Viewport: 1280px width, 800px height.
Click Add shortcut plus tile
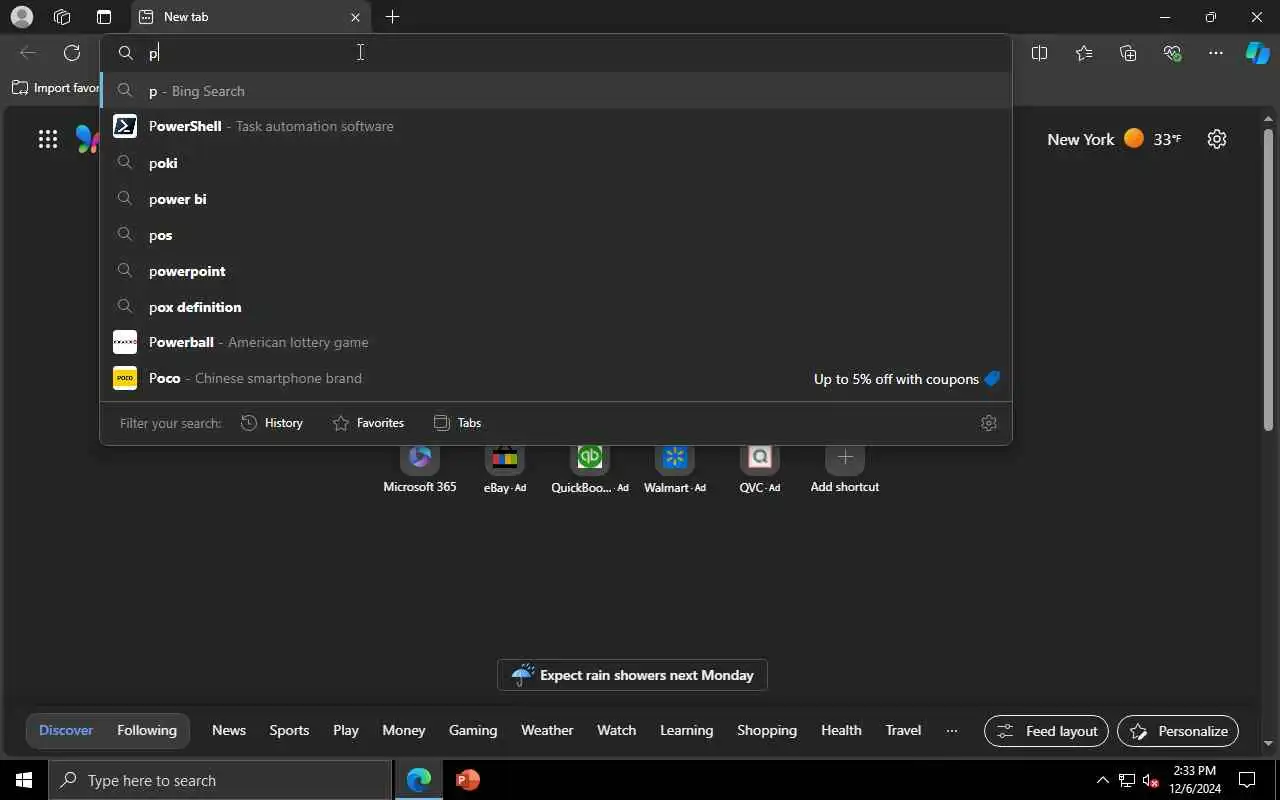[x=845, y=470]
